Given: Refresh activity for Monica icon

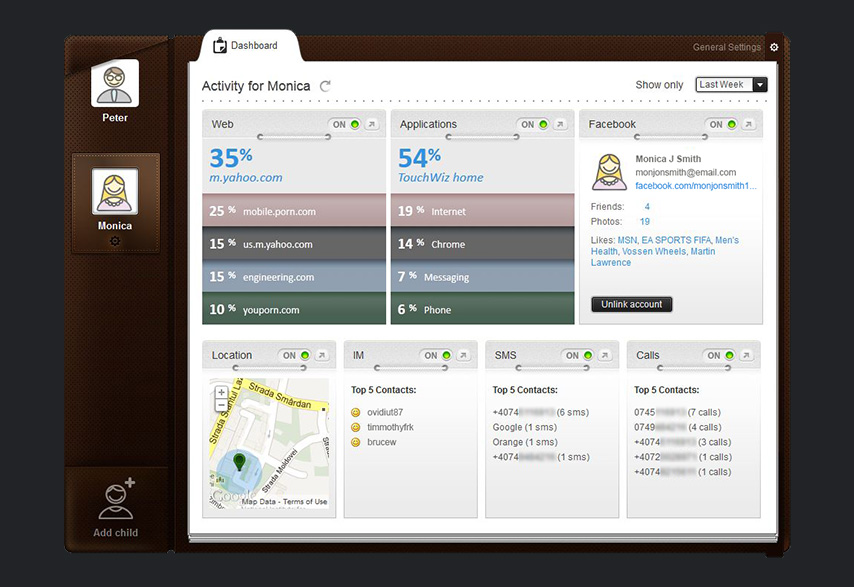Looking at the screenshot, I should [325, 86].
